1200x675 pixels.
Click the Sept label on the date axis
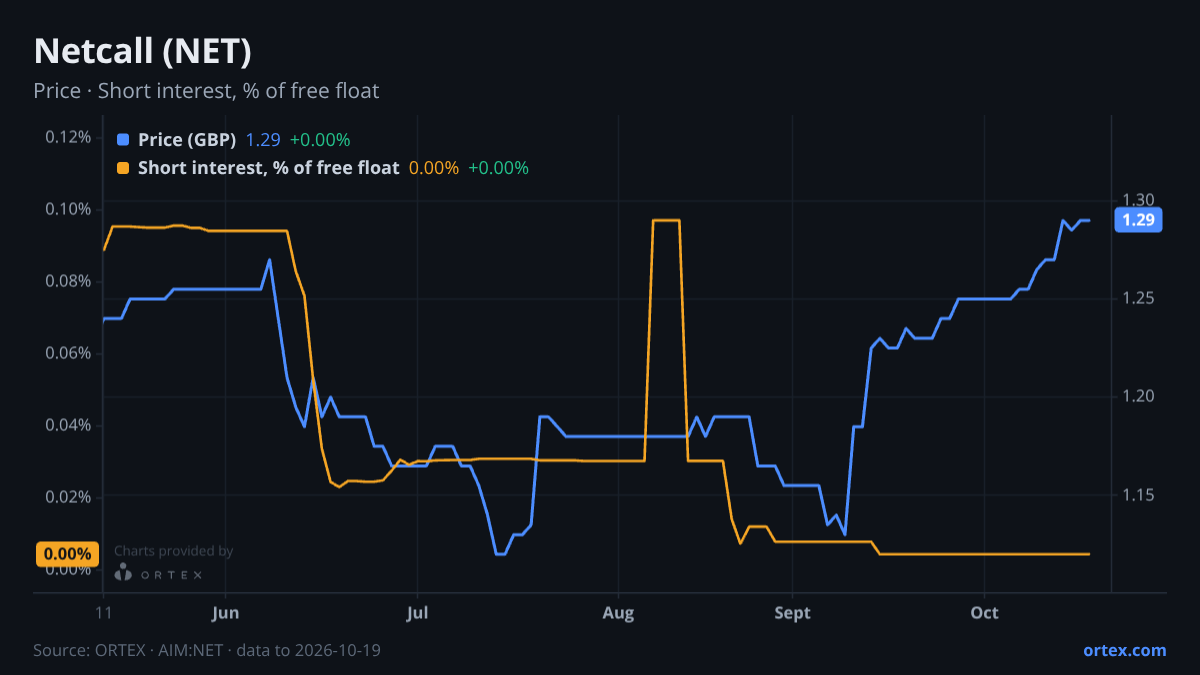coord(792,612)
